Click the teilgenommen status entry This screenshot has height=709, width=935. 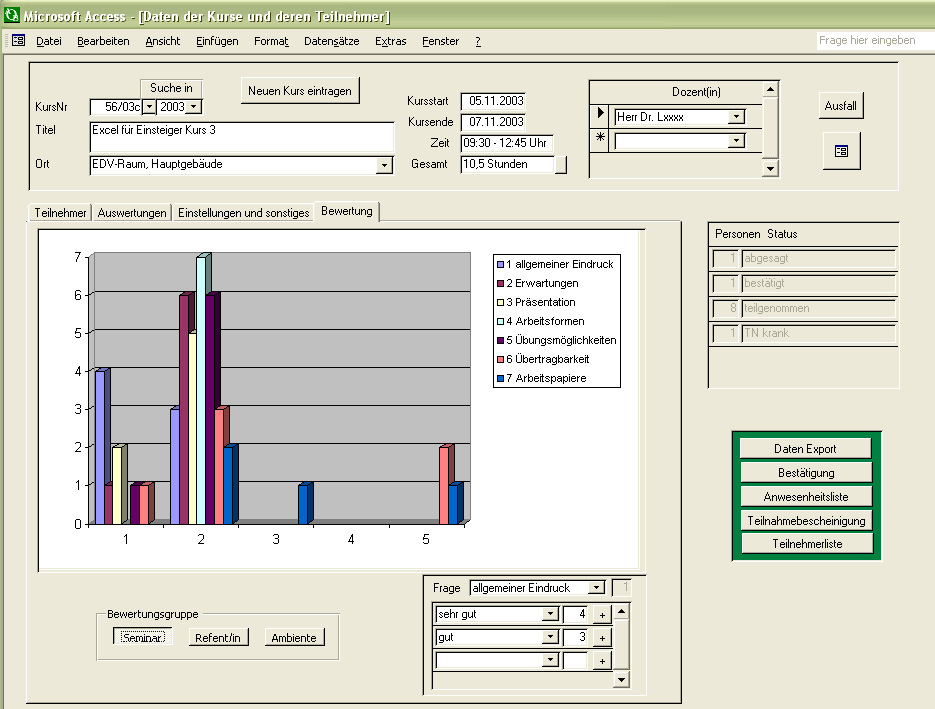(818, 308)
